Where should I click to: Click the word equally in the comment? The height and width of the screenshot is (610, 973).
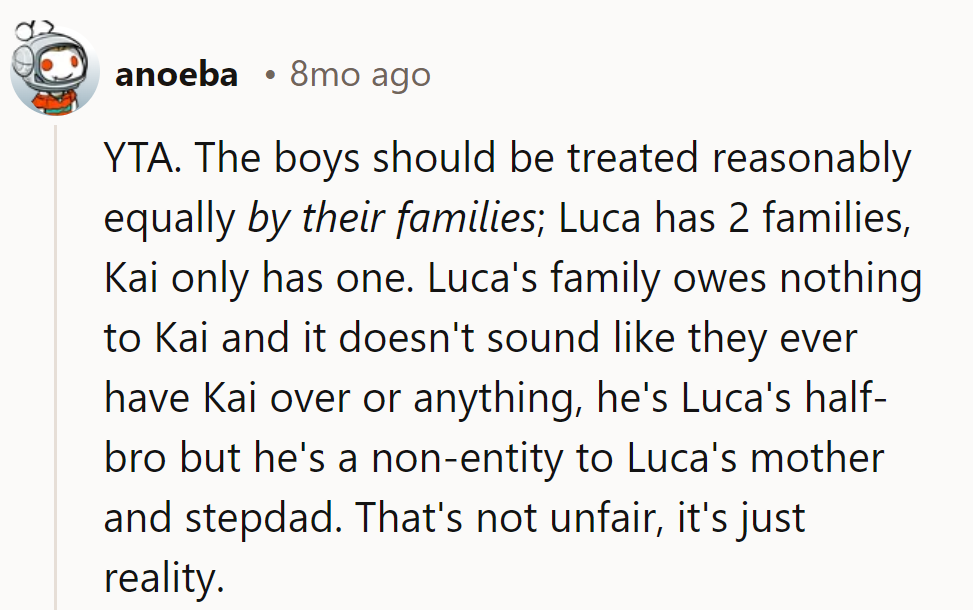[168, 220]
